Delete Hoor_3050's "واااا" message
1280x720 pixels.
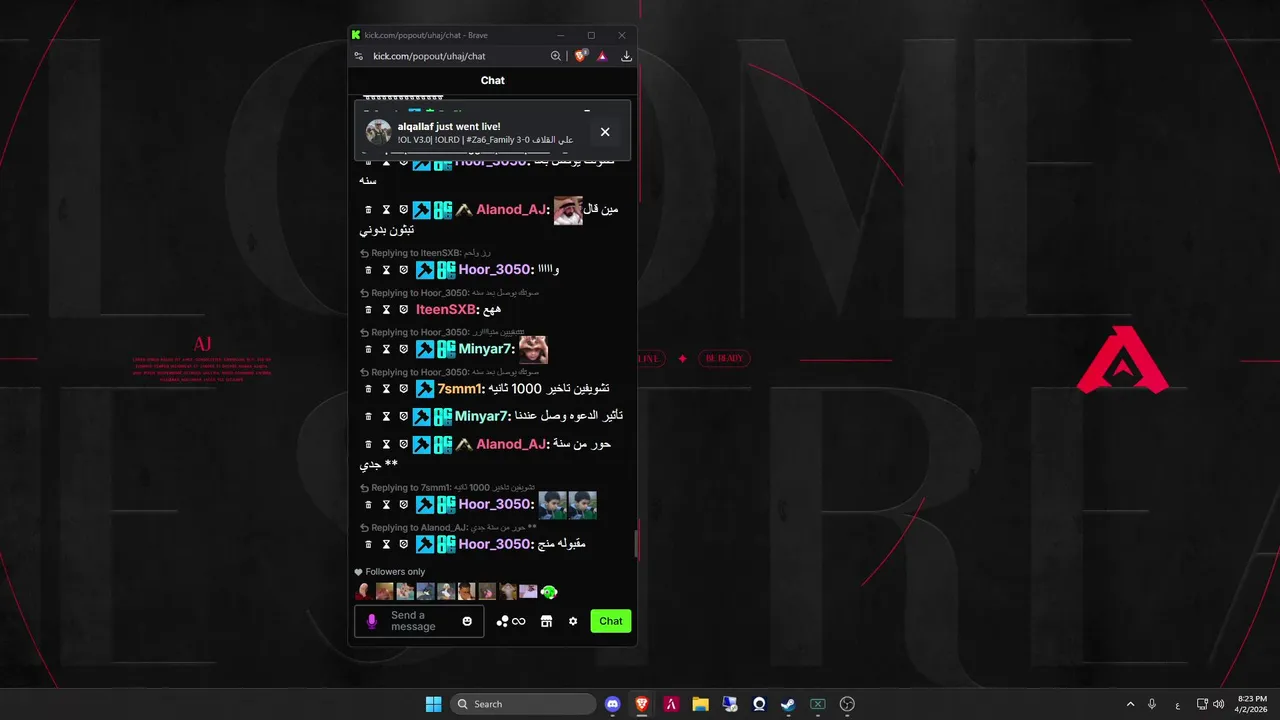click(368, 270)
